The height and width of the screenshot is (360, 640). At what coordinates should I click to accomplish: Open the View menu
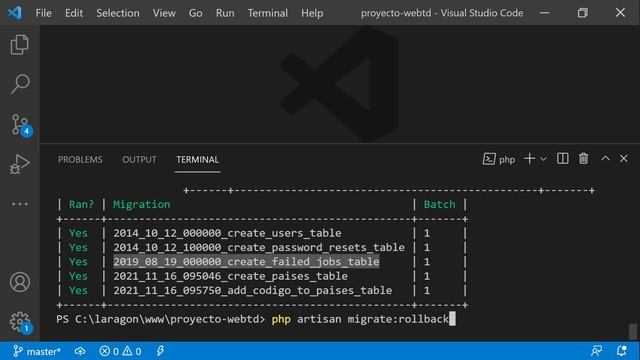pos(164,13)
